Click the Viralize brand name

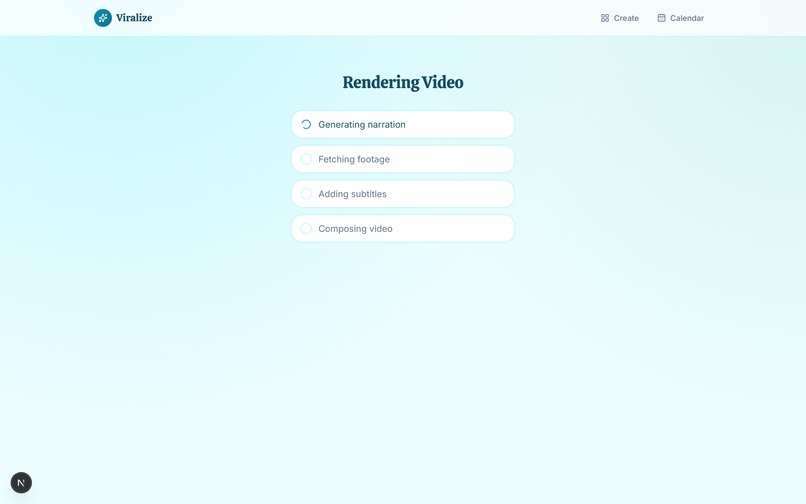134,18
